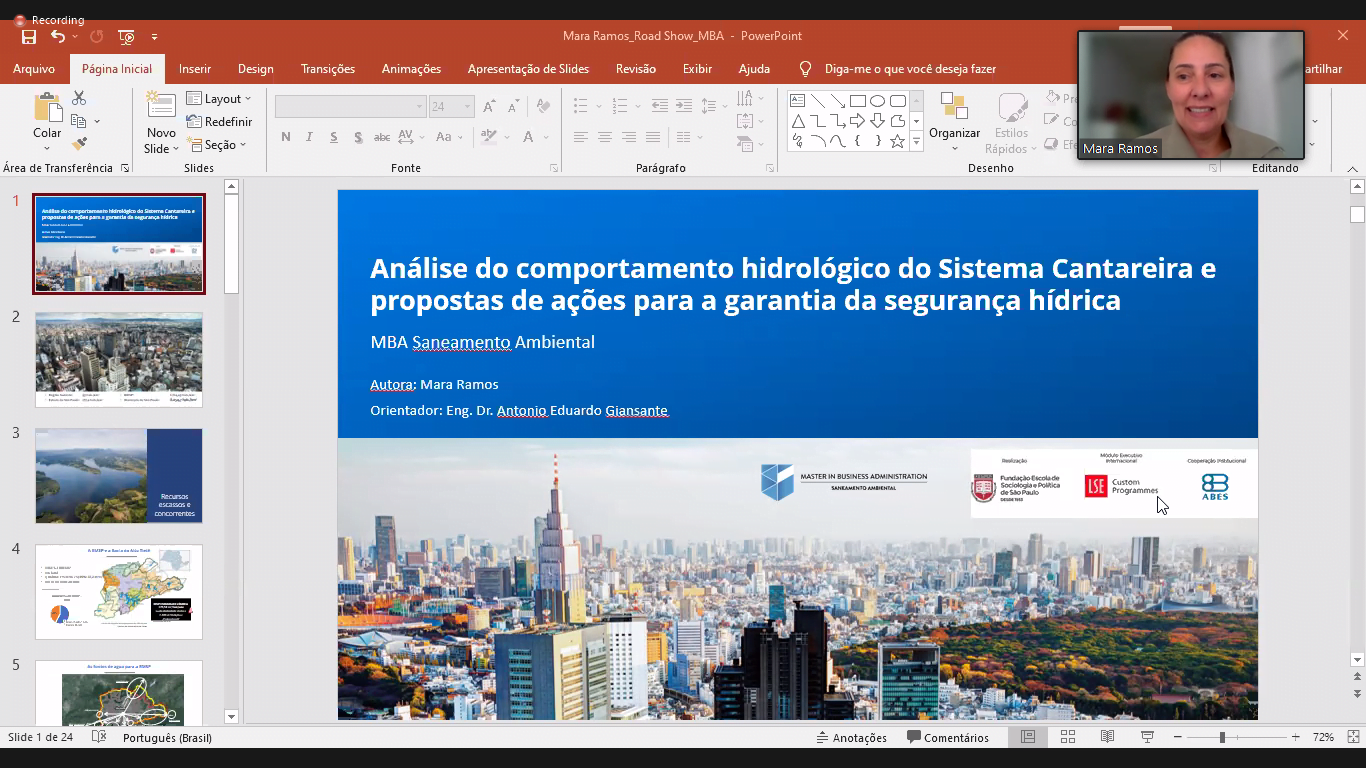
Task: Select slide 3 thumbnail Recursos escassos
Action: point(119,476)
